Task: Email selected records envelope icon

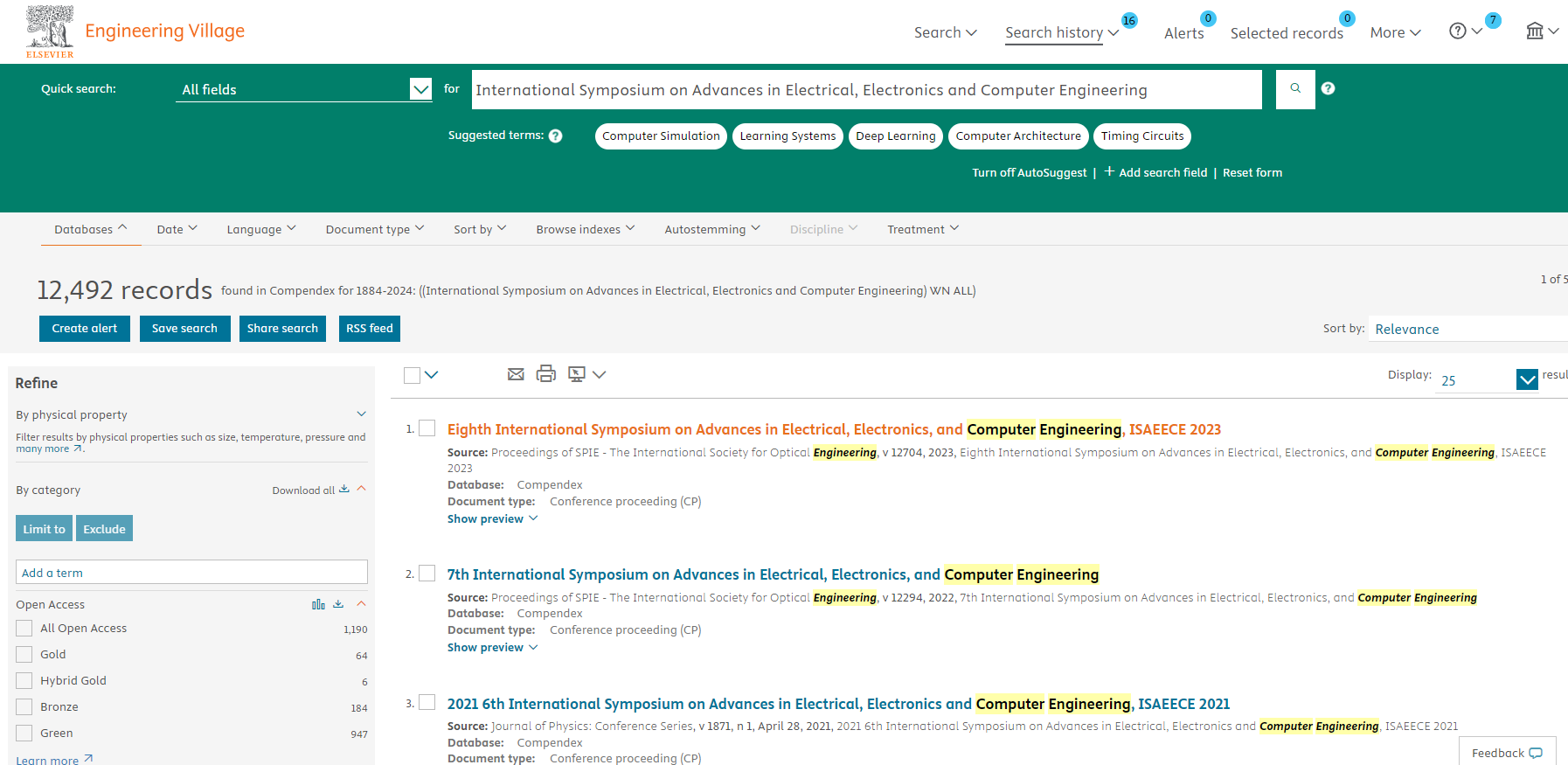Action: pyautogui.click(x=516, y=374)
